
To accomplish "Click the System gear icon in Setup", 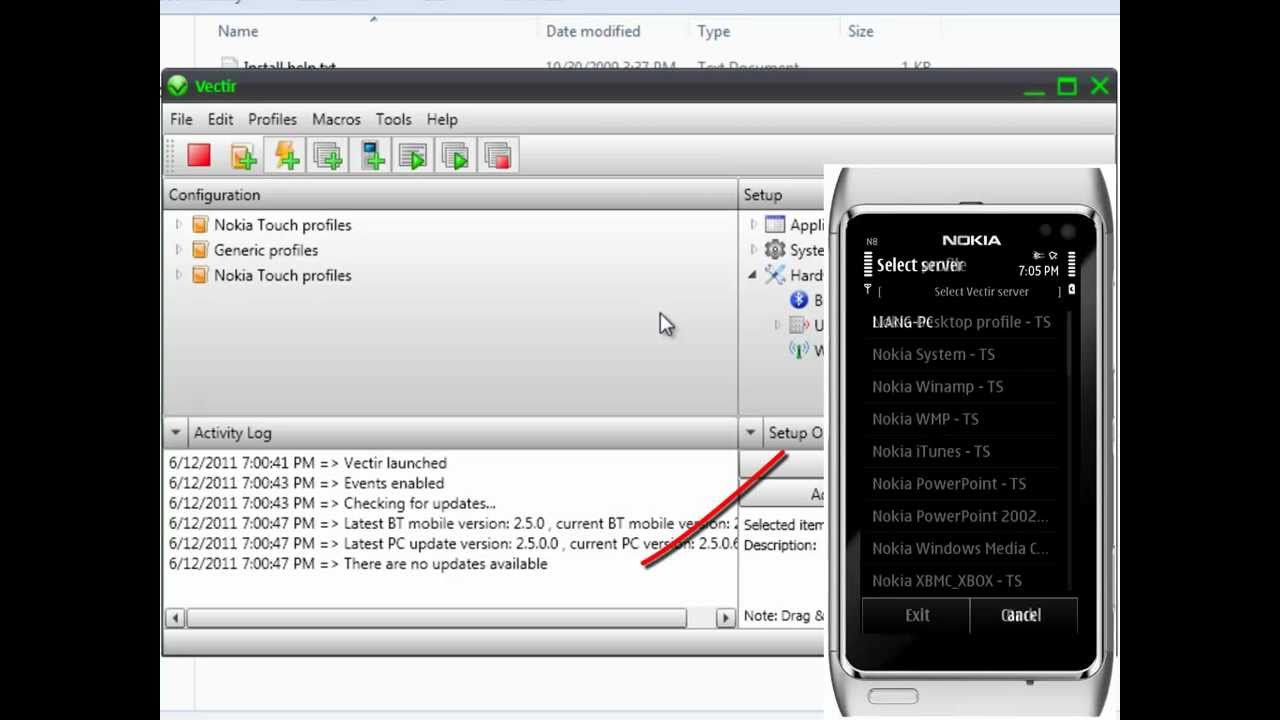I will 775,249.
